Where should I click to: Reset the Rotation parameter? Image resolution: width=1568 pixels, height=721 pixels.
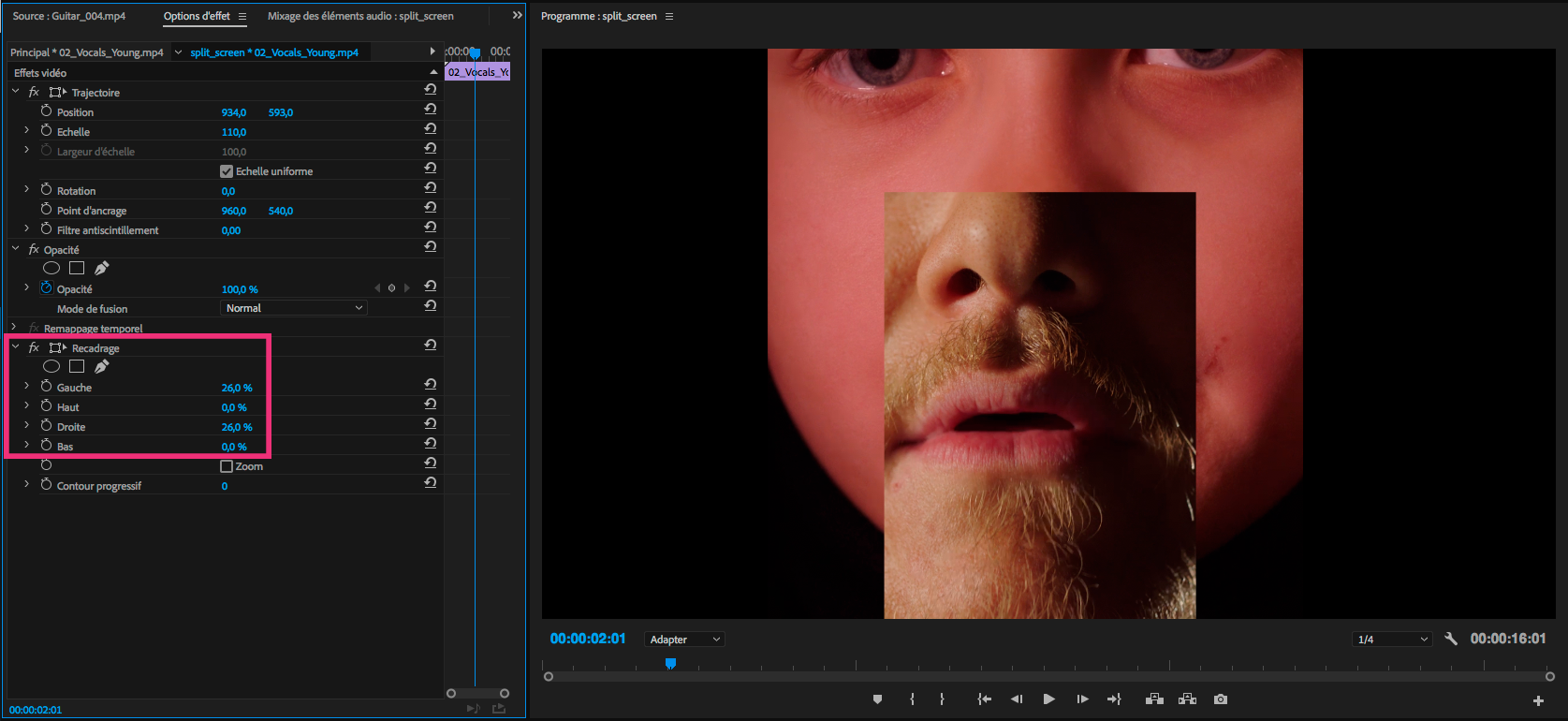431,187
